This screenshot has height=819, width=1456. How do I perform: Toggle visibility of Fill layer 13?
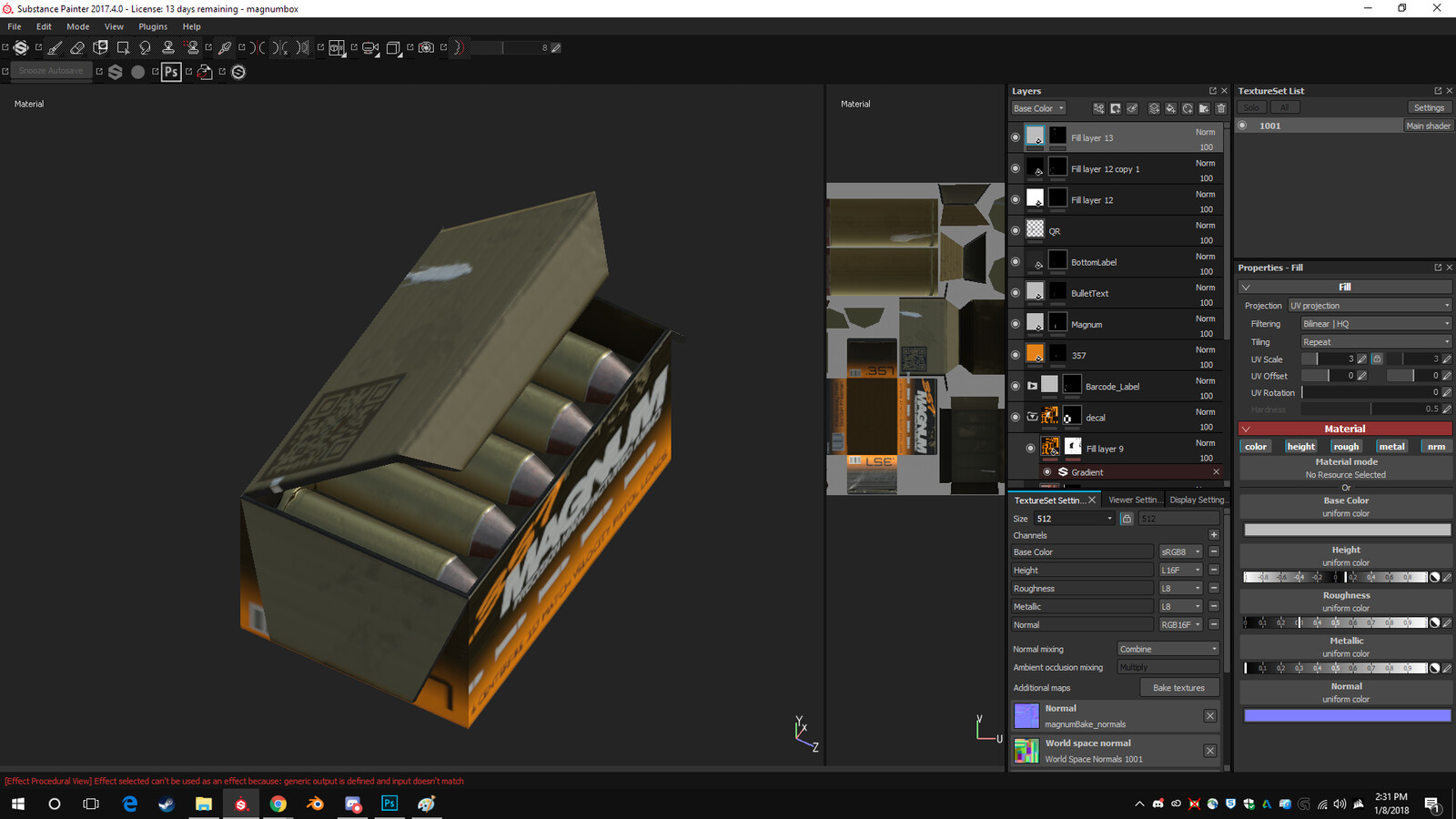pyautogui.click(x=1016, y=136)
